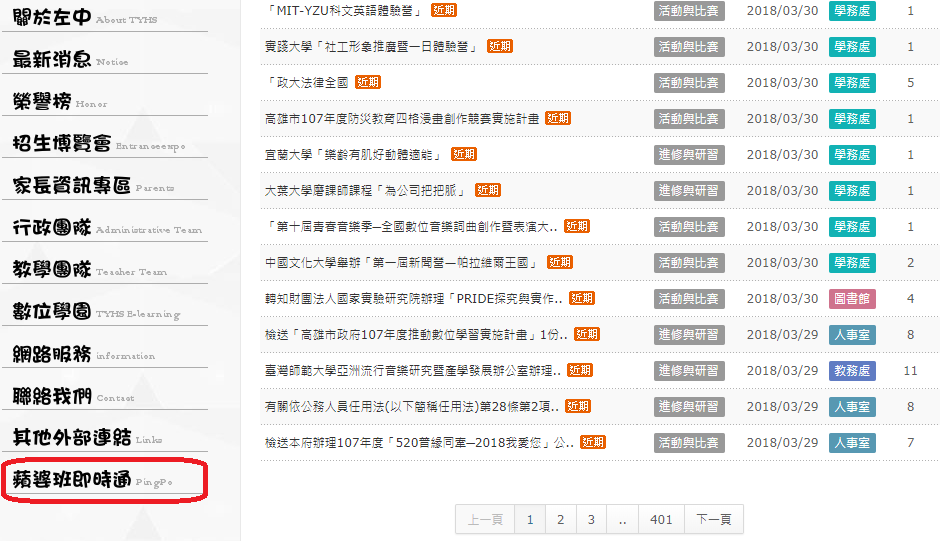Click 活動與比賽 category on 中國文化大學 row
This screenshot has height=541, width=947.
pos(689,263)
